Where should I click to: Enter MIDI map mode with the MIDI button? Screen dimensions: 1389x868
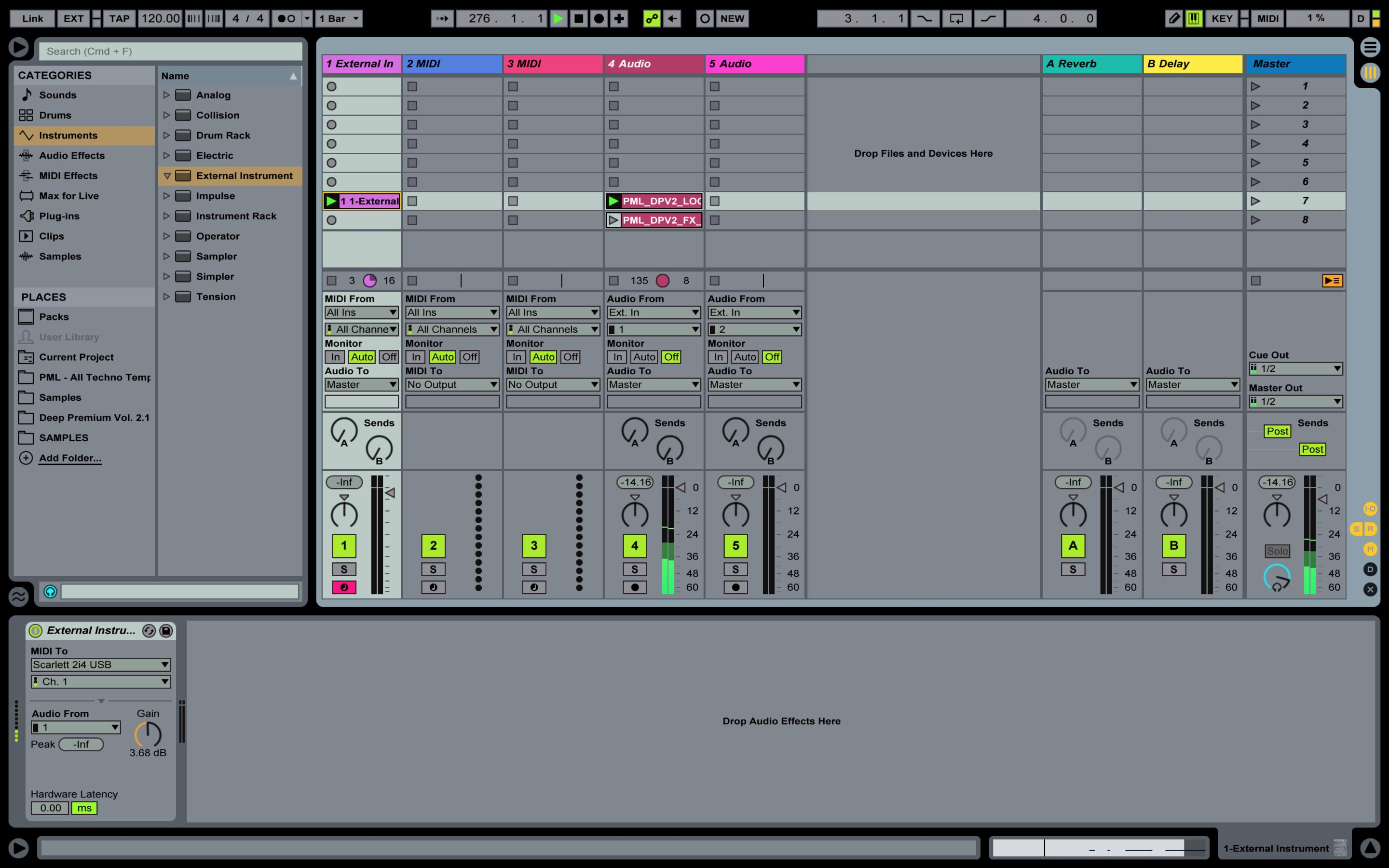[x=1268, y=18]
